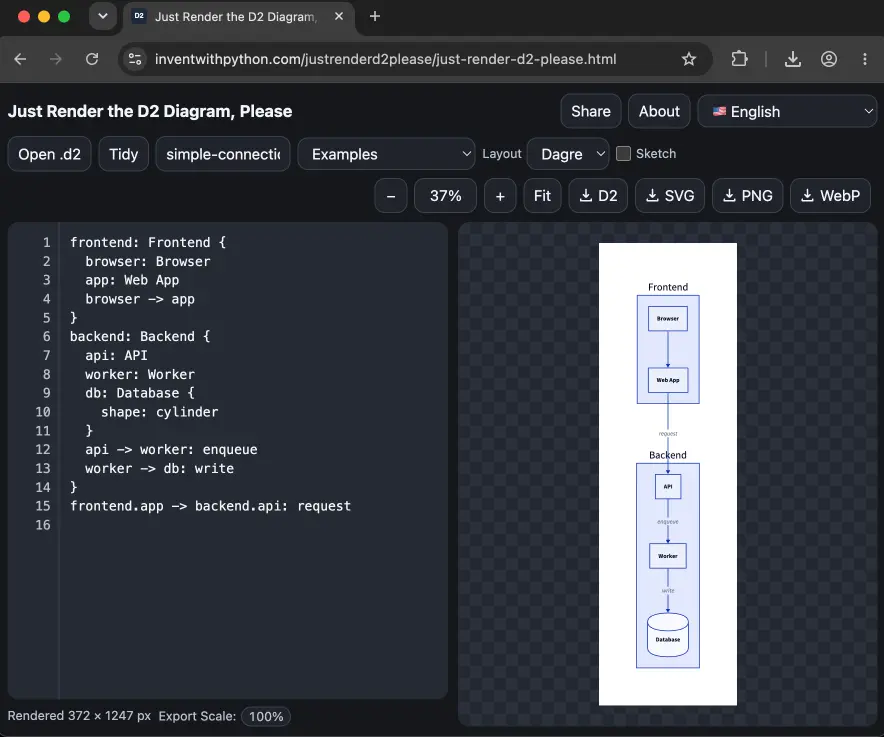This screenshot has width=884, height=737.
Task: Click the Frontend container label in diagram
Action: pos(668,287)
